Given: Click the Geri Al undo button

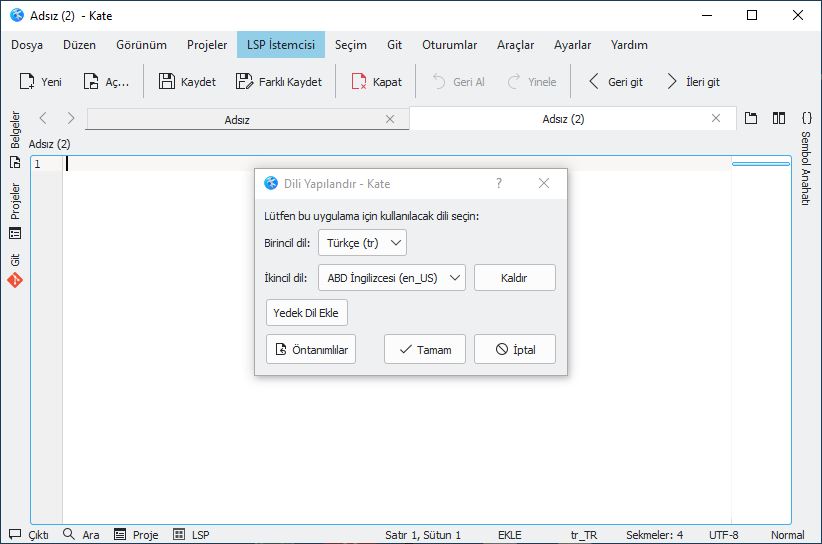Looking at the screenshot, I should (x=459, y=82).
